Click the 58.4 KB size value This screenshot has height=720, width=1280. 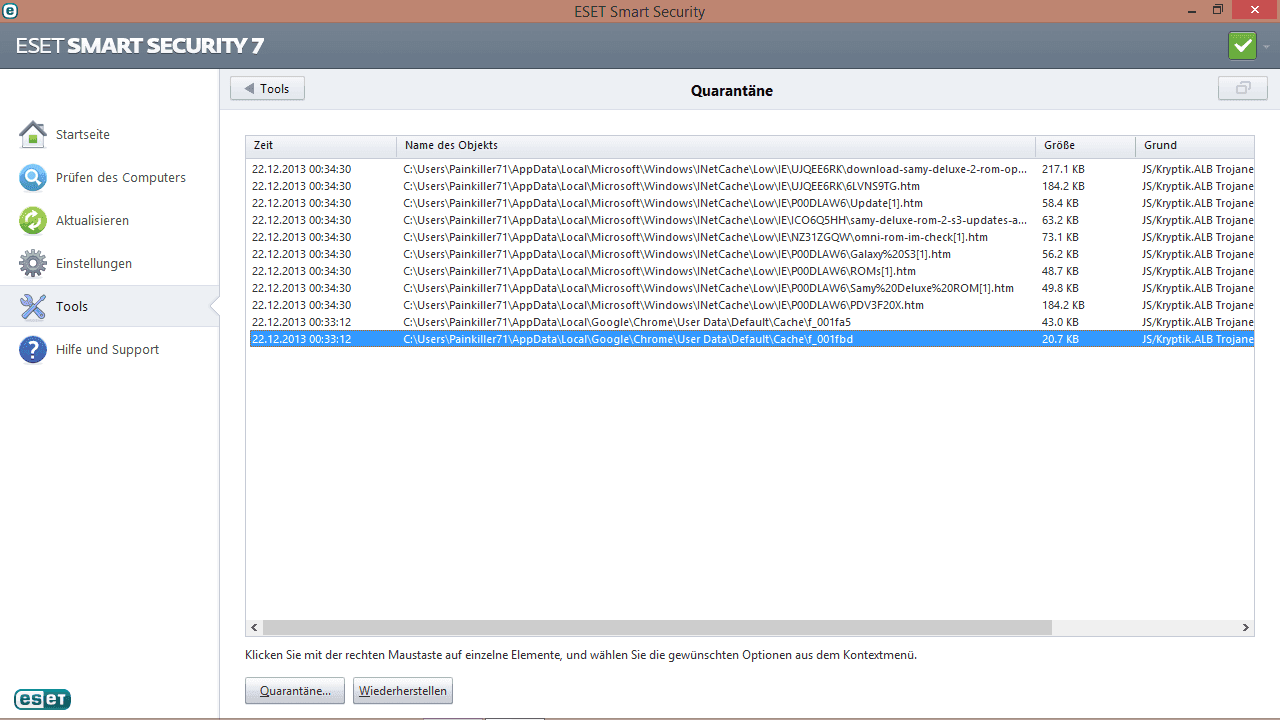pyautogui.click(x=1060, y=203)
